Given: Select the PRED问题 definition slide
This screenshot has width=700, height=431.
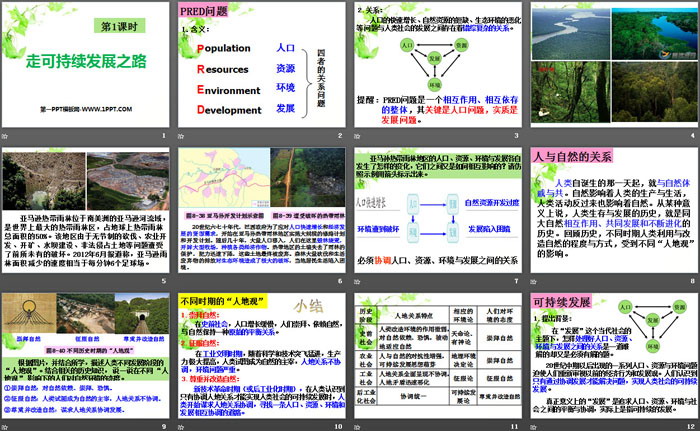Looking at the screenshot, I should point(262,63).
